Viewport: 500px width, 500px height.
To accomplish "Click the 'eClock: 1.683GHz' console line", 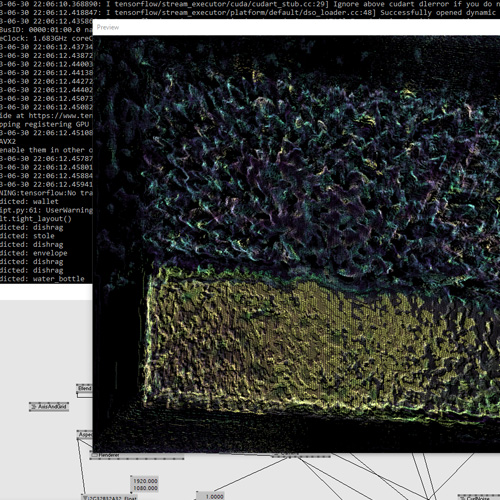I will (x=46, y=38).
